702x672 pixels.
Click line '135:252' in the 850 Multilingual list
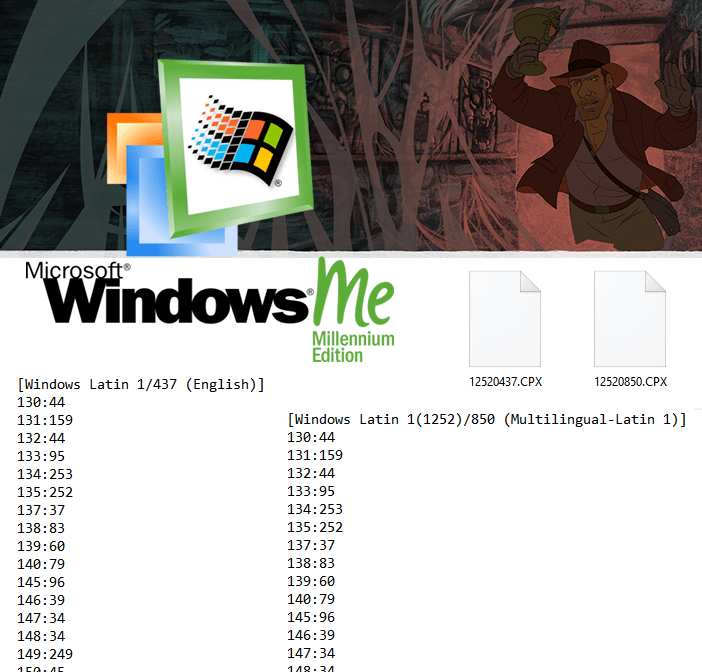(315, 527)
